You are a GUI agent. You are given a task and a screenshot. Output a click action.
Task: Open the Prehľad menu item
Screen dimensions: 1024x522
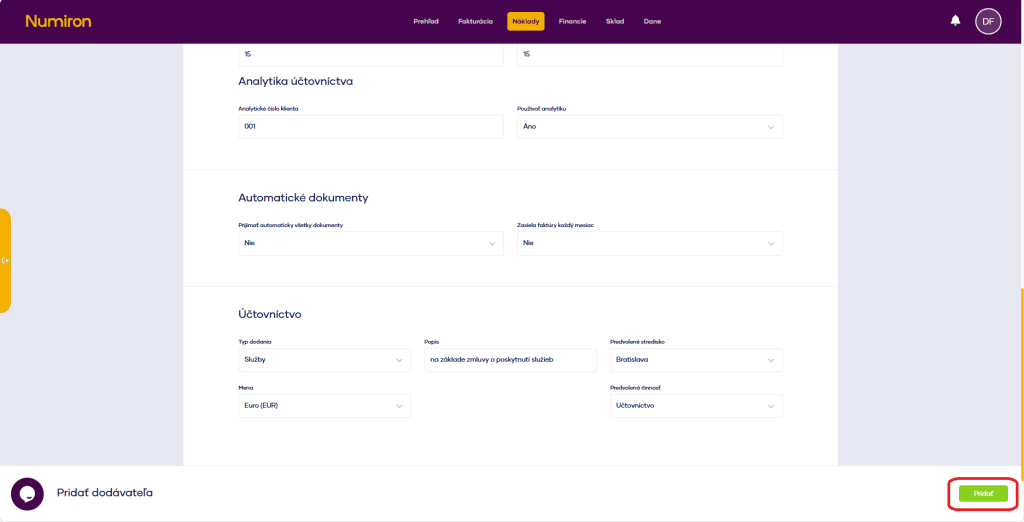(426, 21)
